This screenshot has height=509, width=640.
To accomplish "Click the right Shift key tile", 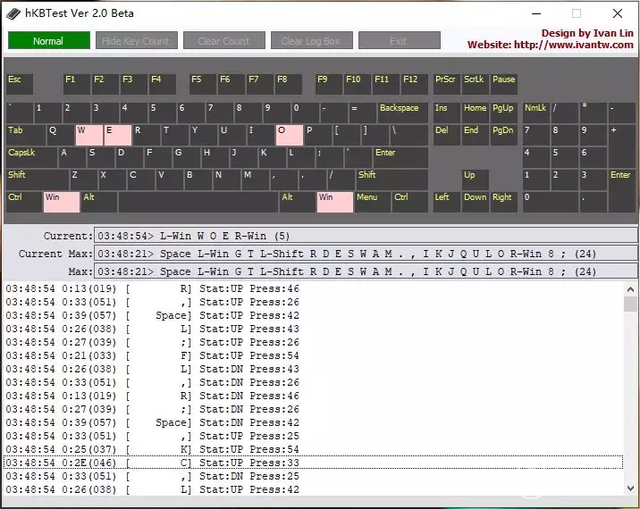I will (392, 180).
